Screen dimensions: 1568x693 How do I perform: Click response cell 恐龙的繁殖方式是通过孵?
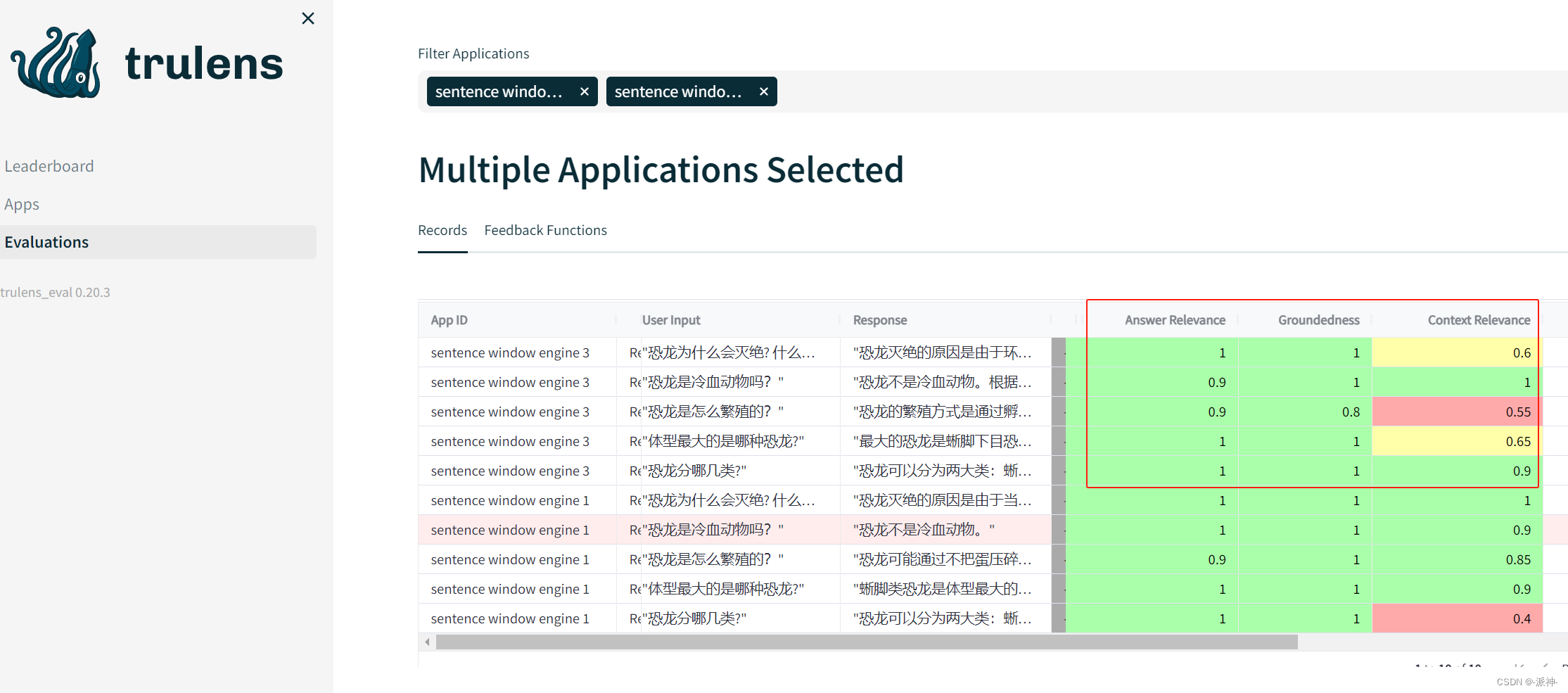945,412
